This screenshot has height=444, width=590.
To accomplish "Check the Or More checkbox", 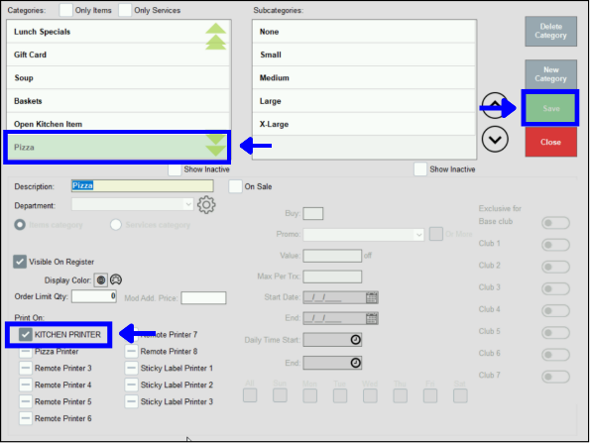I will click(436, 234).
